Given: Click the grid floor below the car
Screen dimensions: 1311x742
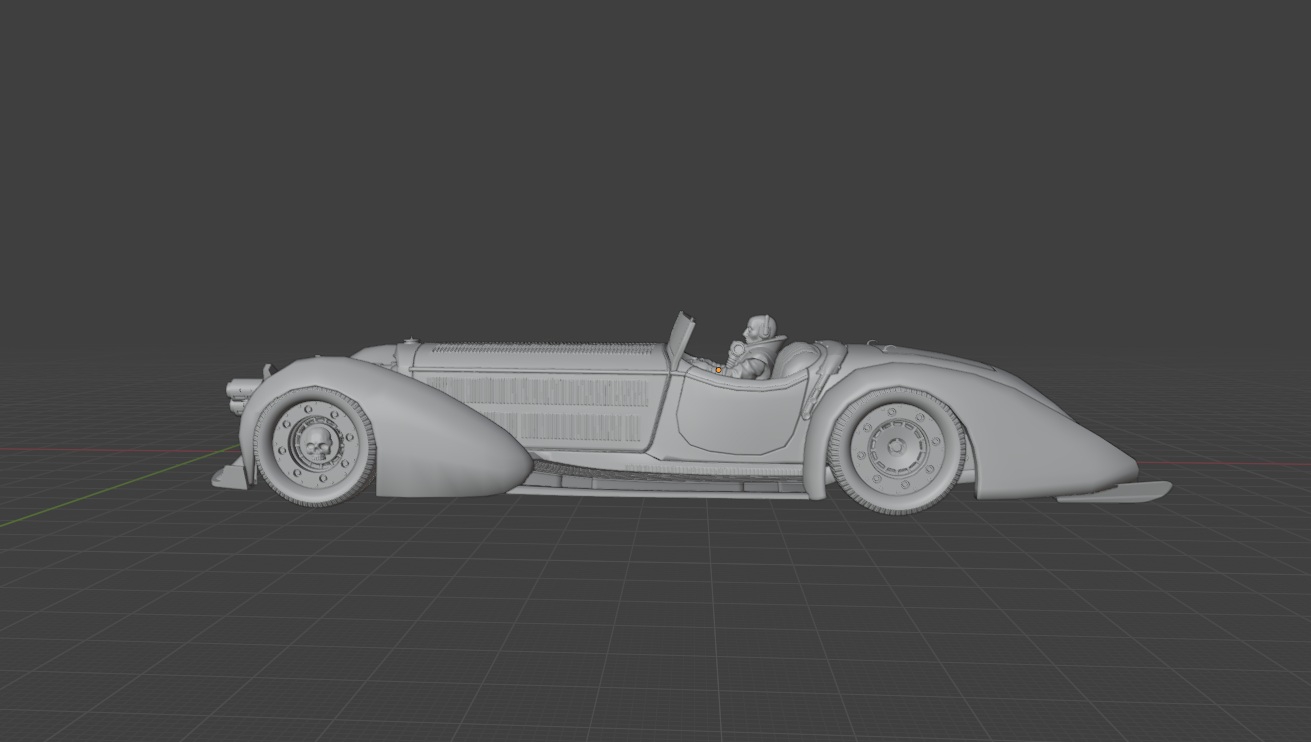Looking at the screenshot, I should (650, 620).
